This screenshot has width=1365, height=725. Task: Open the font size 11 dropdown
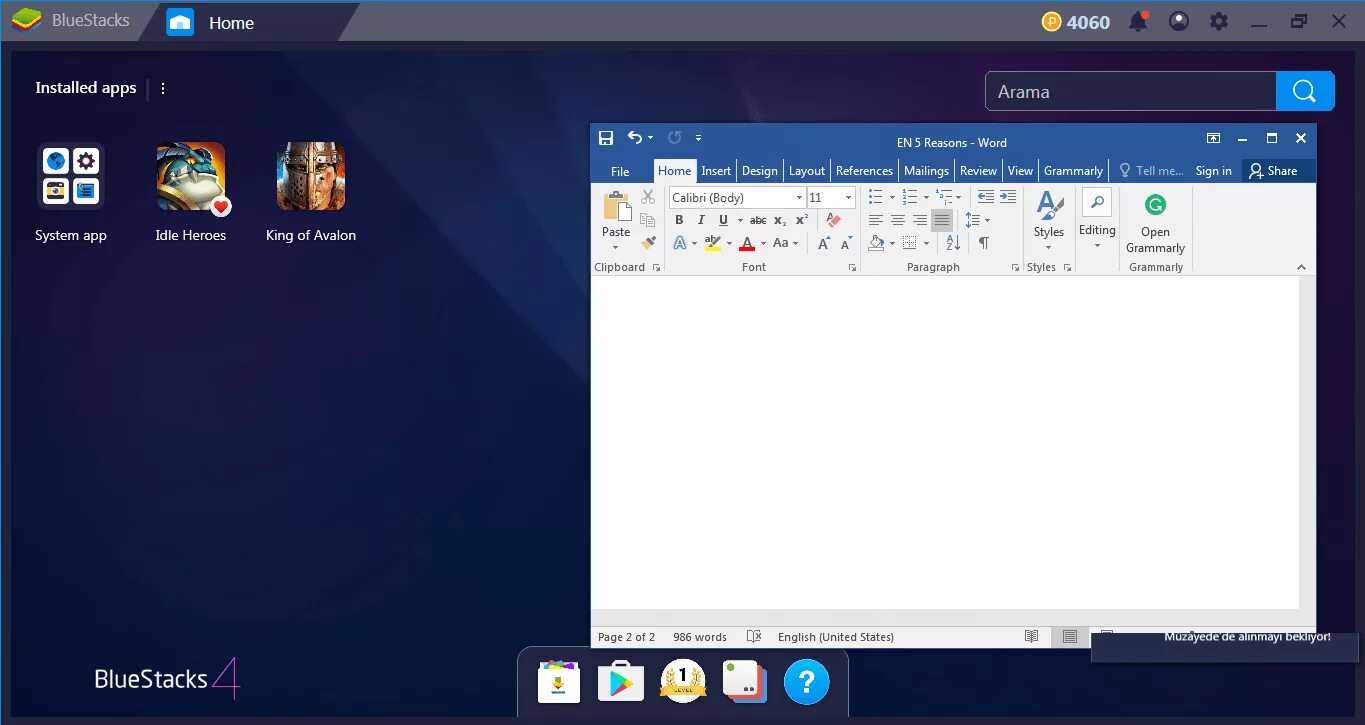(849, 198)
